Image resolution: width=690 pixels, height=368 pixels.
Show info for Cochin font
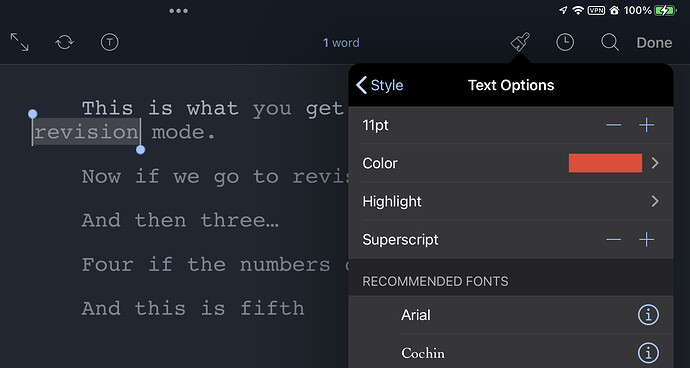click(648, 353)
